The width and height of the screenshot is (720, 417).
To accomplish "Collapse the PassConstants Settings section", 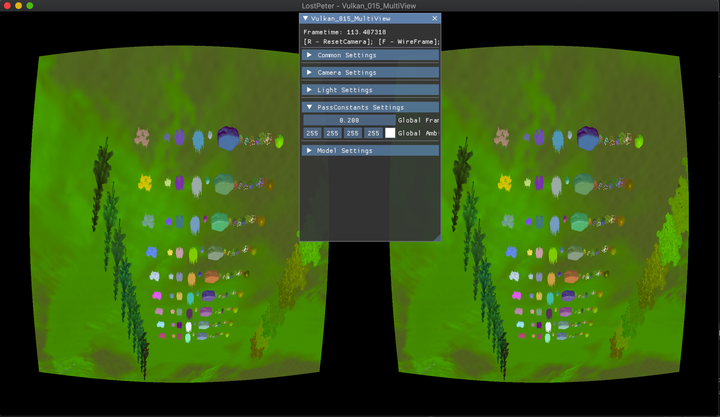I will pyautogui.click(x=370, y=107).
